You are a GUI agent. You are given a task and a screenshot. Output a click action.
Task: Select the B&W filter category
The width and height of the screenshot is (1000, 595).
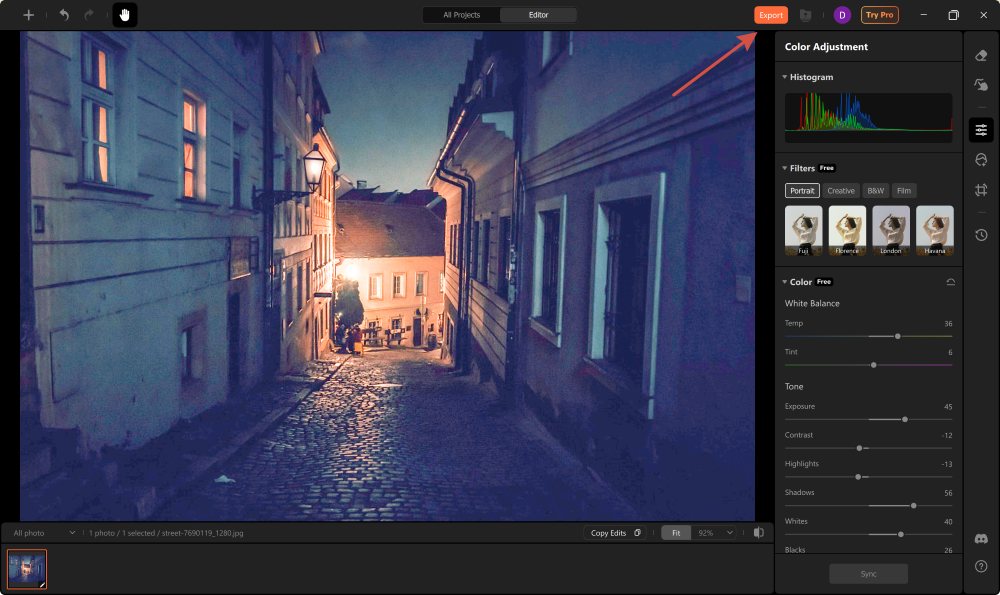coord(875,190)
